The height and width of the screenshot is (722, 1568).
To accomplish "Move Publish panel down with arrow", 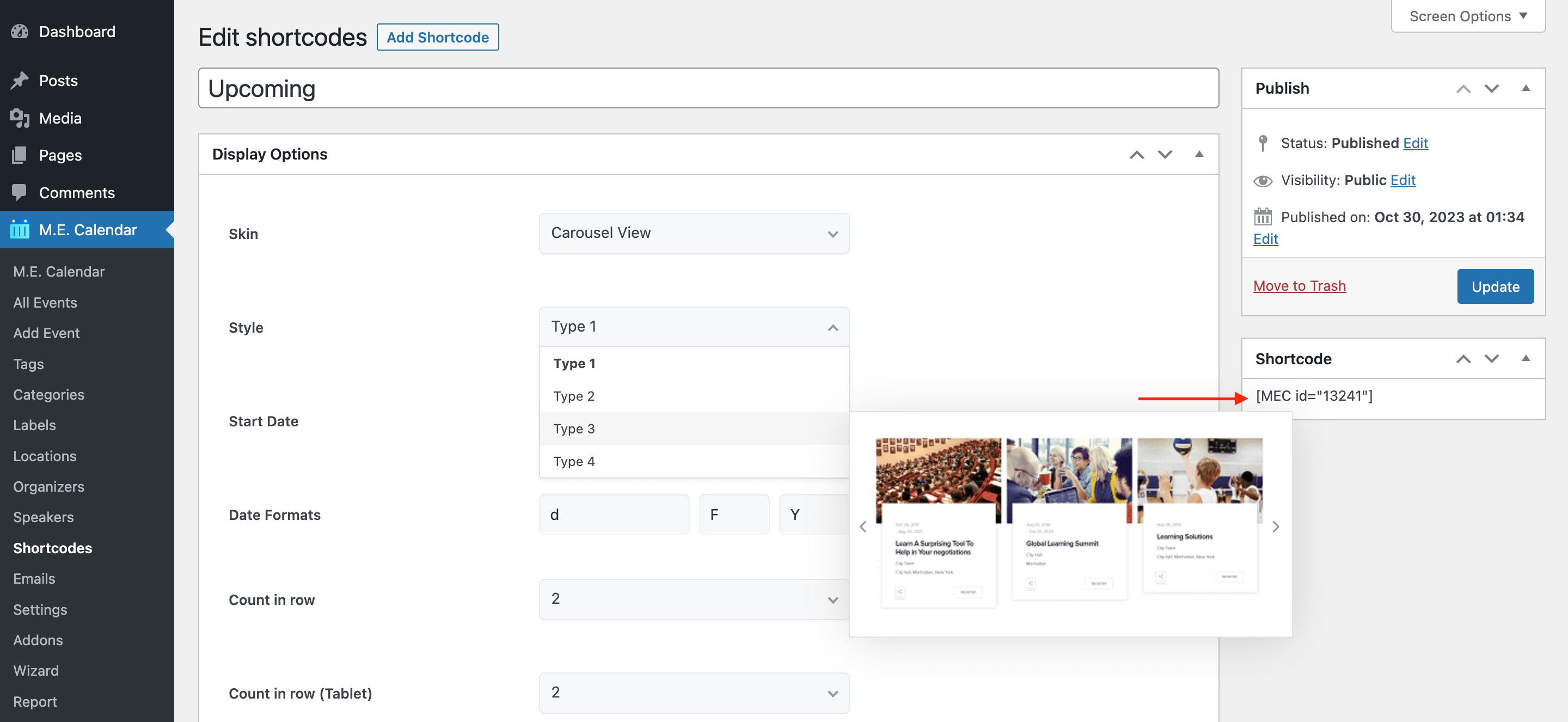I will click(x=1491, y=88).
